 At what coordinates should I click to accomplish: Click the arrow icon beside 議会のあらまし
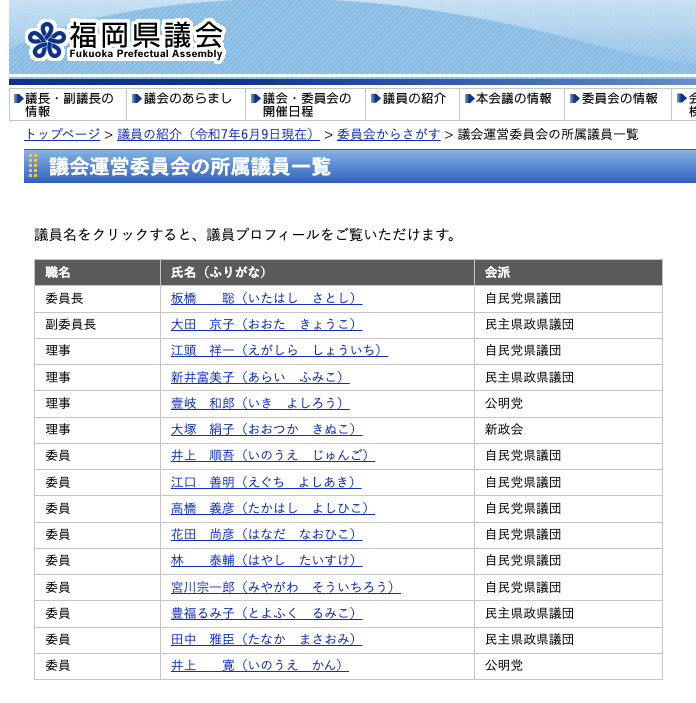pos(137,99)
